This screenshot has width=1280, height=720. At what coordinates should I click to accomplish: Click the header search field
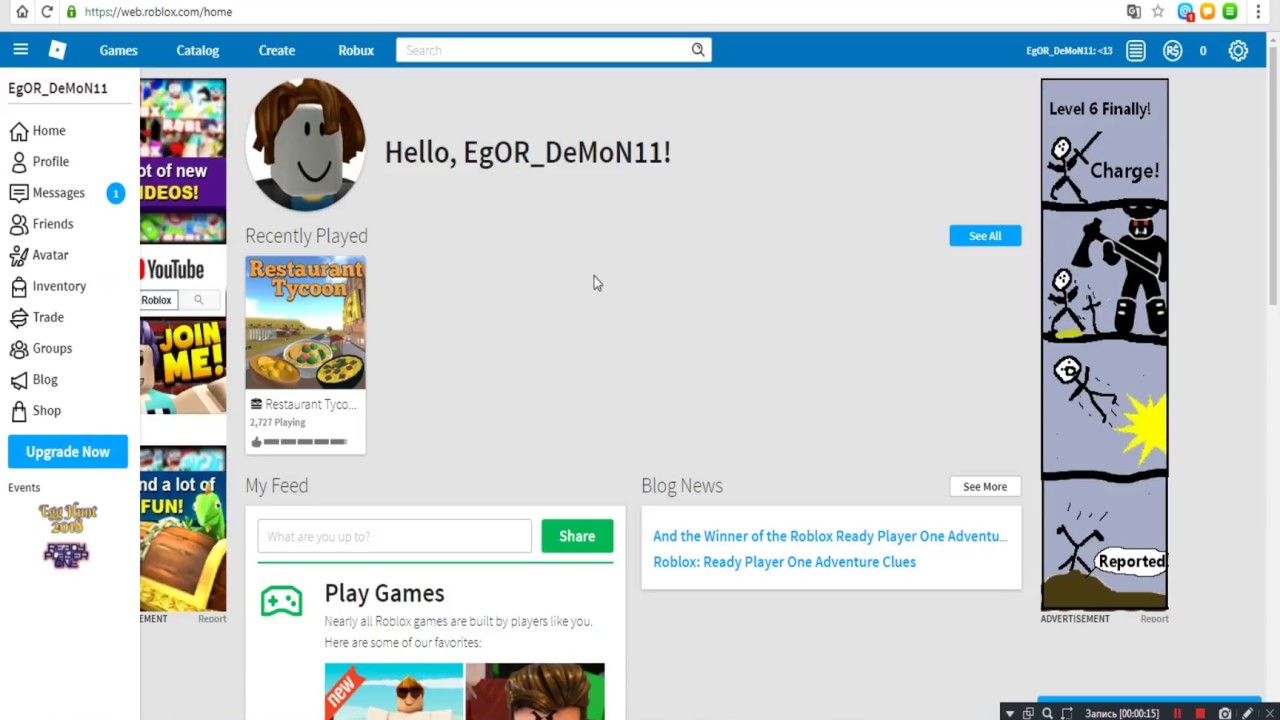(545, 50)
